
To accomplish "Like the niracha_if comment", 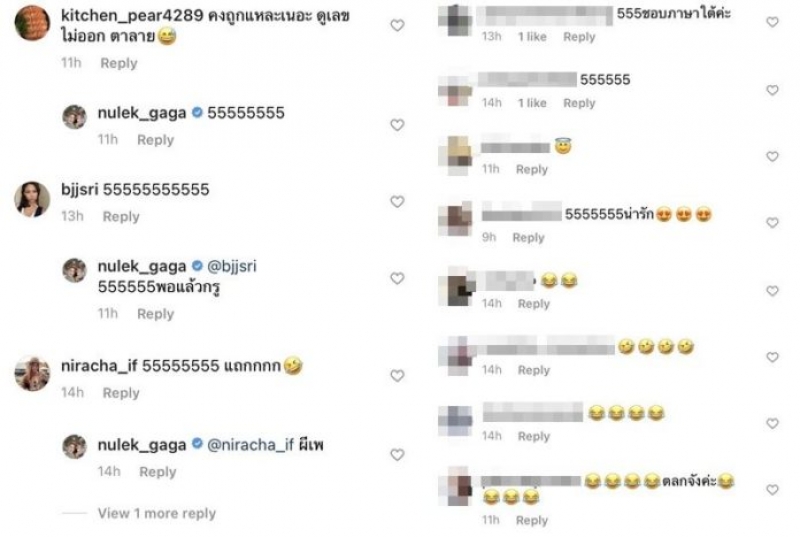I will point(397,375).
